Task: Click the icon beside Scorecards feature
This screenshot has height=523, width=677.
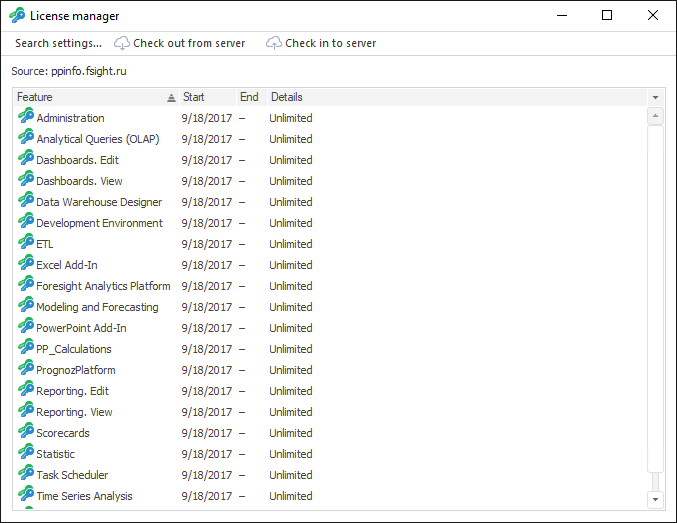Action: (26, 432)
